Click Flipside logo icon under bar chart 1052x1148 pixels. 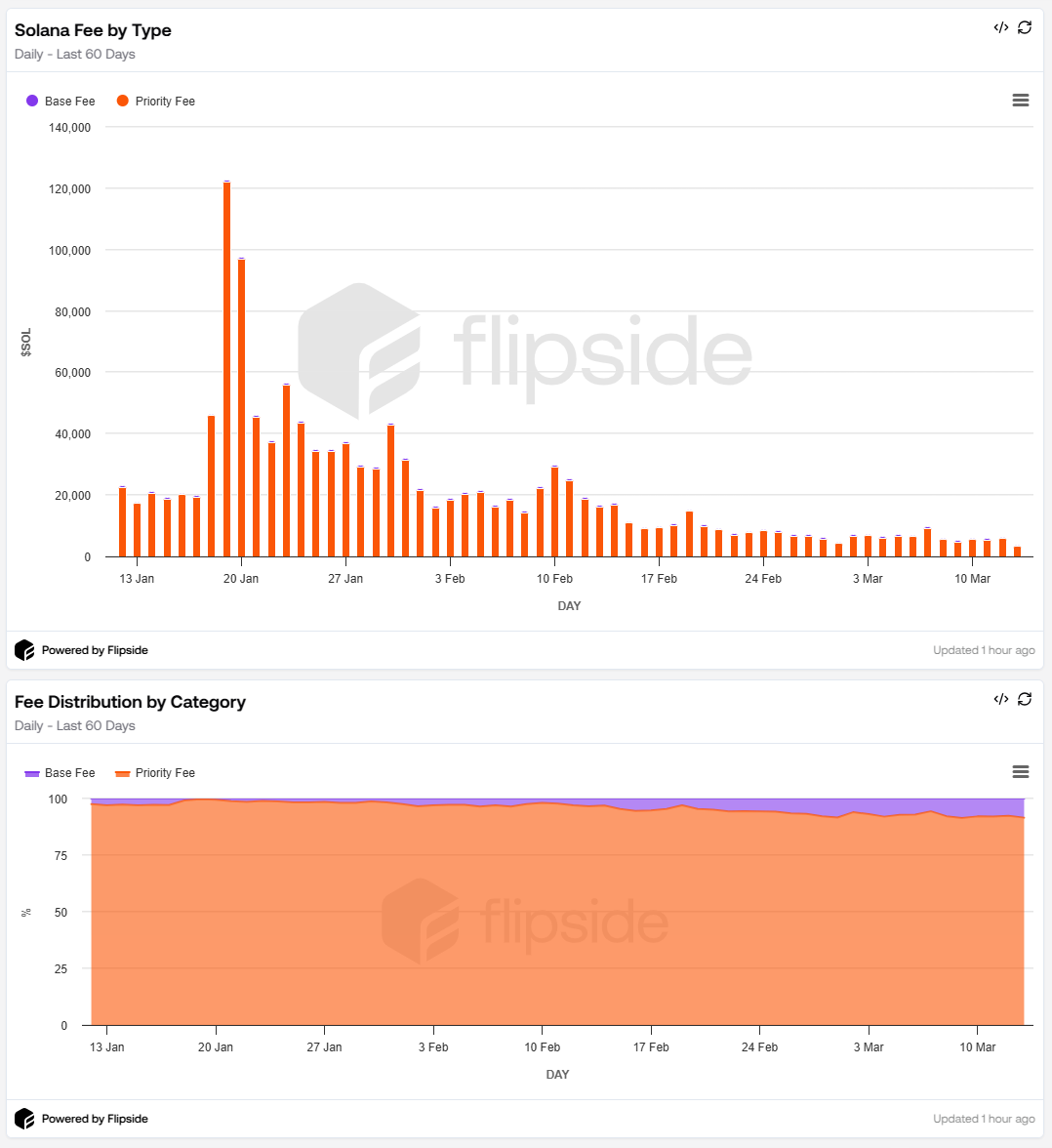(x=24, y=650)
